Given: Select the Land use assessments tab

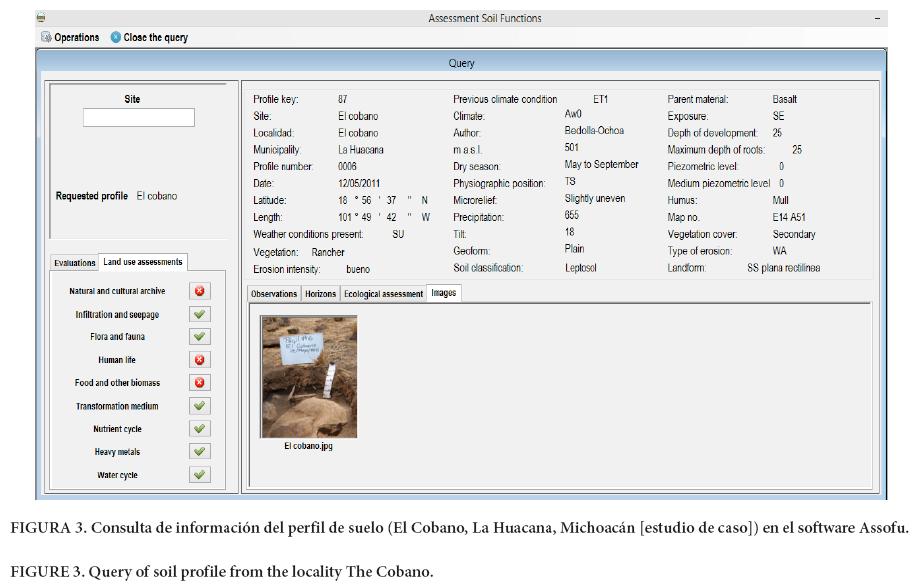Looking at the screenshot, I should point(143,262).
